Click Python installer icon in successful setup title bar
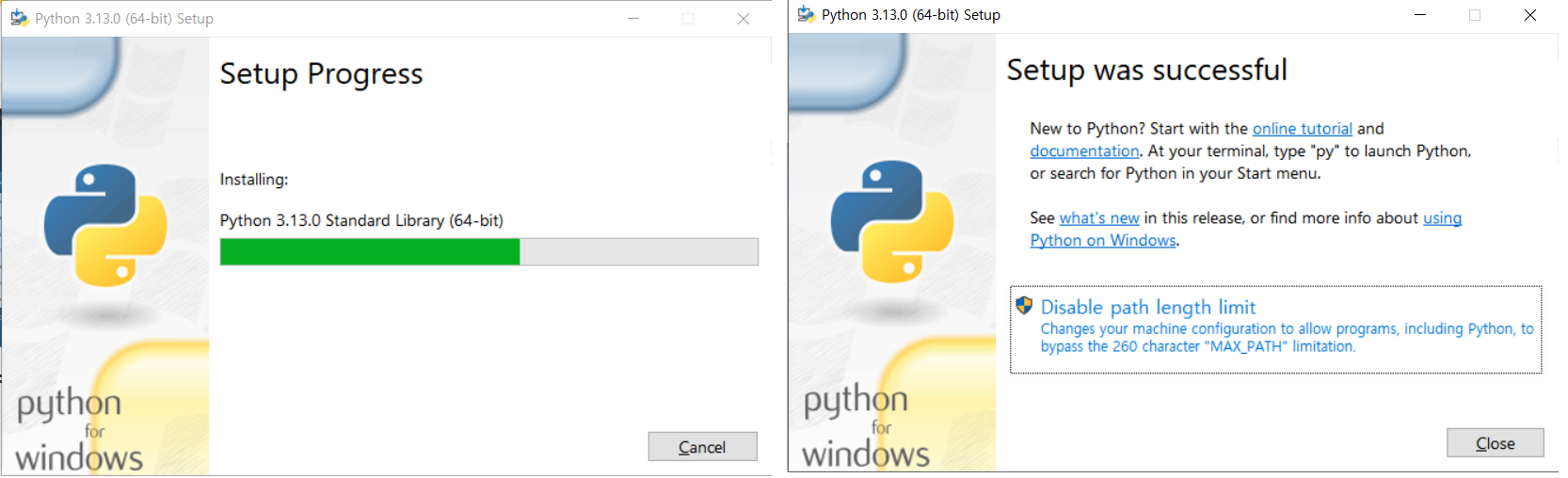Viewport: 1568px width, 478px height. pyautogui.click(x=807, y=14)
